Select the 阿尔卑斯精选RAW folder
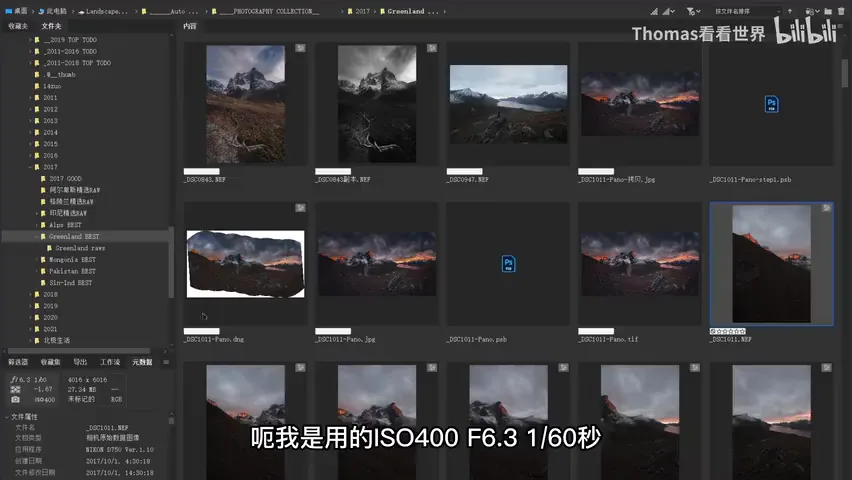This screenshot has width=852, height=480. click(x=74, y=190)
